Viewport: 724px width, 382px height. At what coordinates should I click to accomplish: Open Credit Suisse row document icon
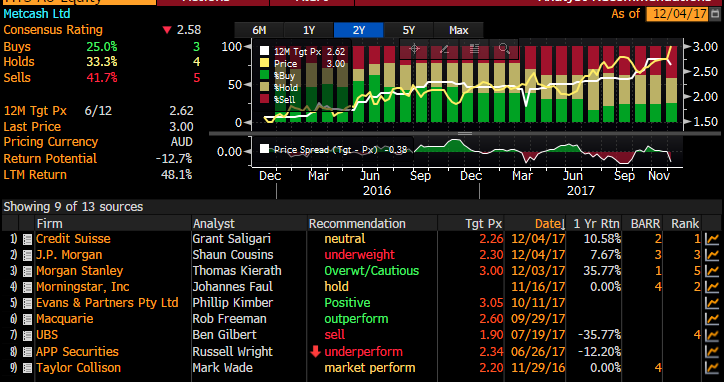[27, 239]
